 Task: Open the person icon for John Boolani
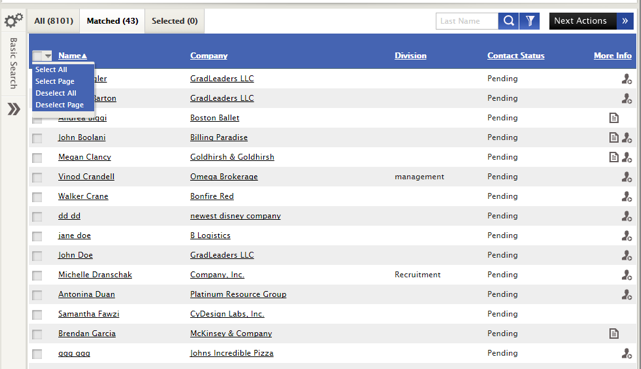click(x=627, y=138)
